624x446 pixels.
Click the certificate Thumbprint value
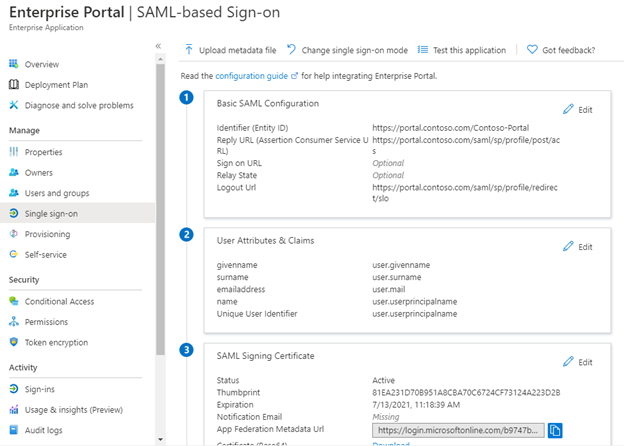466,393
